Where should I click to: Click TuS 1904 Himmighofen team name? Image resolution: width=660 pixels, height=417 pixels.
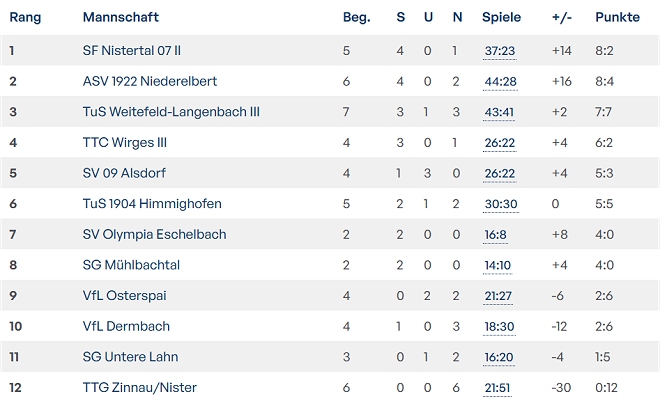(152, 204)
